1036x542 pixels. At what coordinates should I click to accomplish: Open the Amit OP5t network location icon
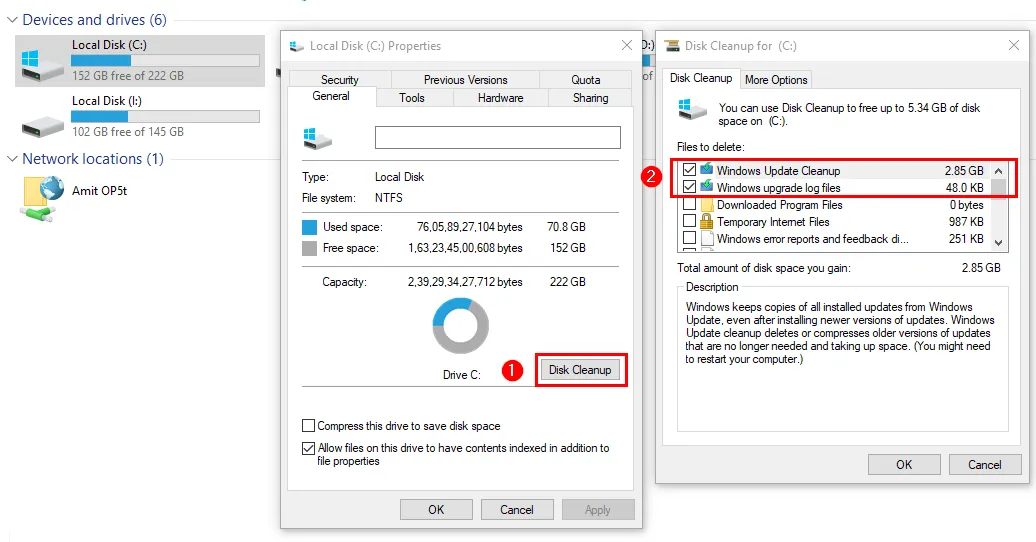tap(43, 198)
